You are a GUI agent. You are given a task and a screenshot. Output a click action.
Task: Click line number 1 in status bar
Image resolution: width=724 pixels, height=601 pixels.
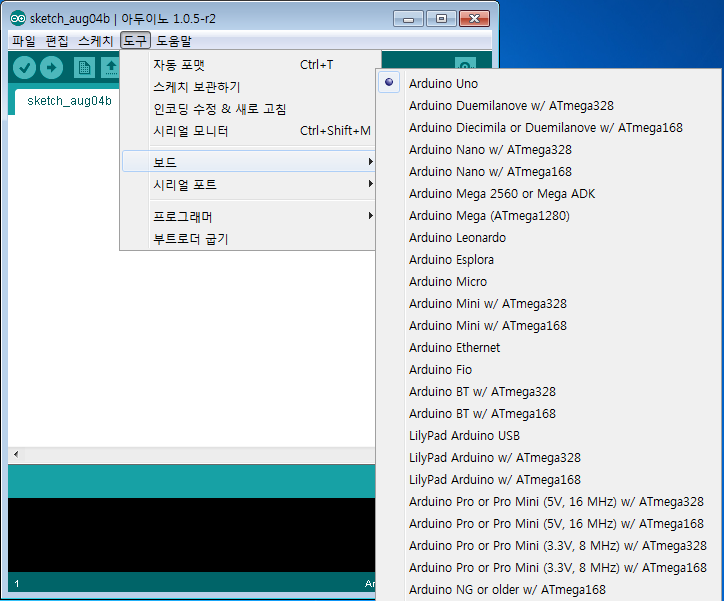pyautogui.click(x=17, y=584)
